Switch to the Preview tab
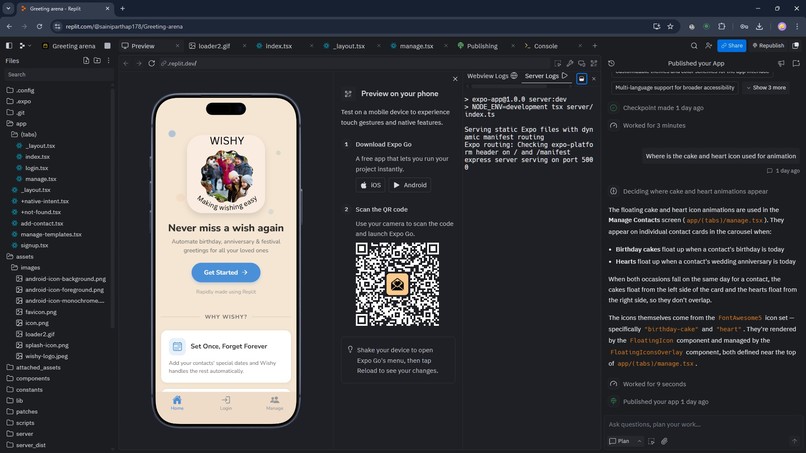 [143, 46]
